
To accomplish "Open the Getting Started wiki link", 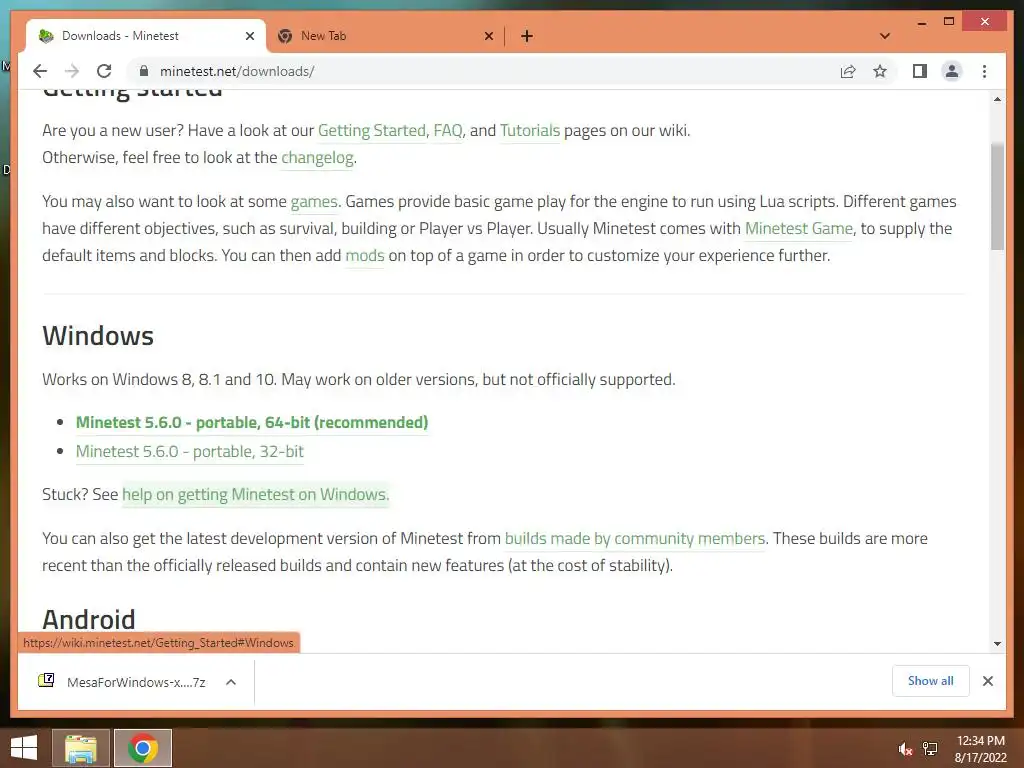I will point(372,131).
